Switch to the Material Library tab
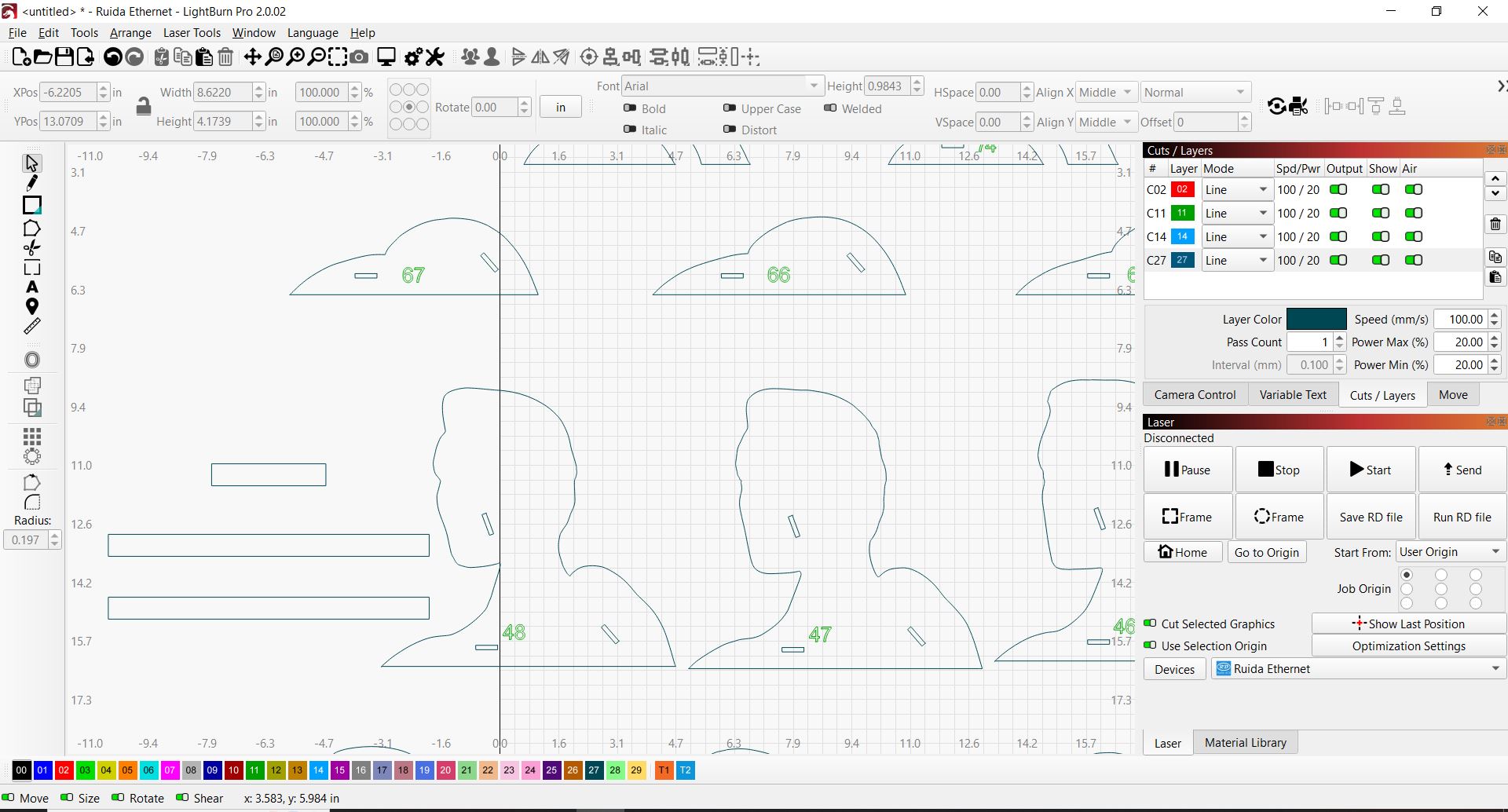Viewport: 1508px width, 812px height. click(1245, 743)
